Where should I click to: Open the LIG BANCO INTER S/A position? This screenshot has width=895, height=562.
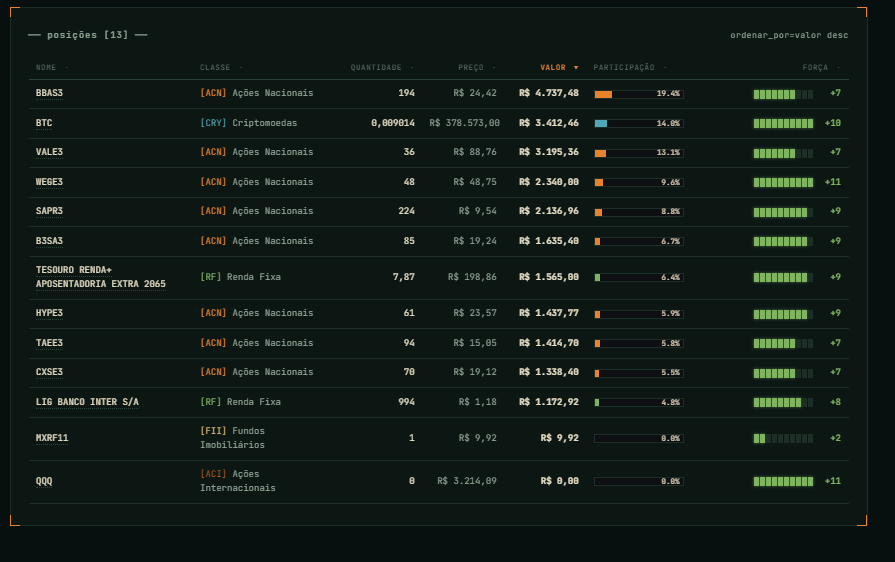(87, 402)
